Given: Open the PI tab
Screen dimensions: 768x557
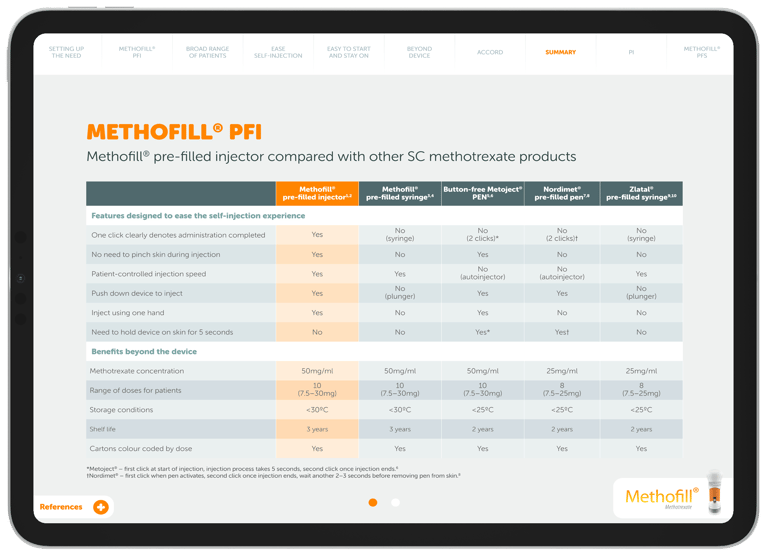Looking at the screenshot, I should pyautogui.click(x=631, y=52).
